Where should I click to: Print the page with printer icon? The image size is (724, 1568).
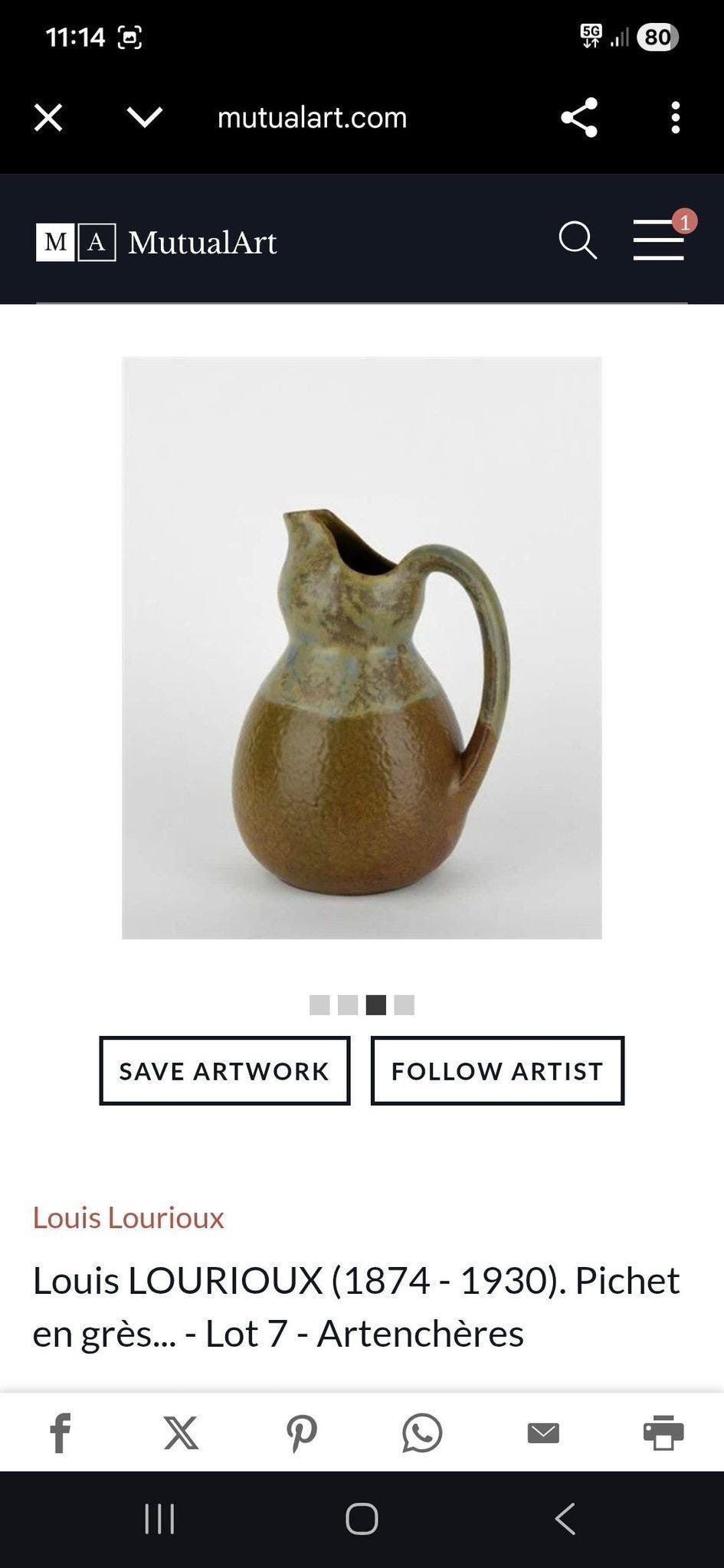pos(663,1432)
